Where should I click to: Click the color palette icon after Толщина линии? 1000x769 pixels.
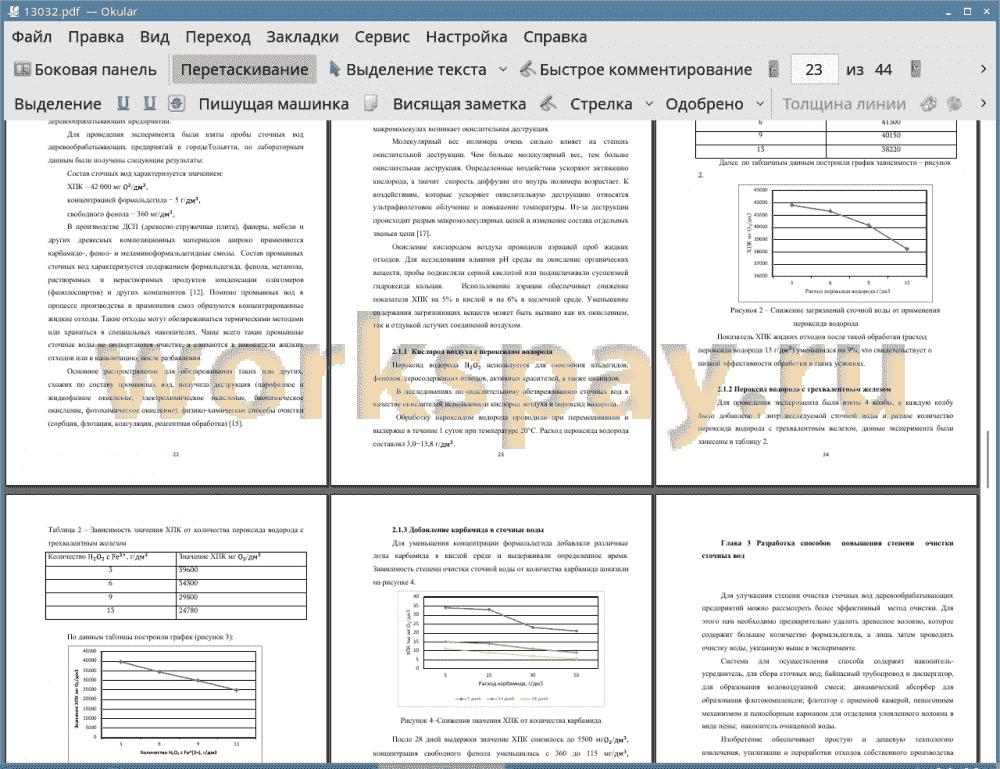pos(928,103)
